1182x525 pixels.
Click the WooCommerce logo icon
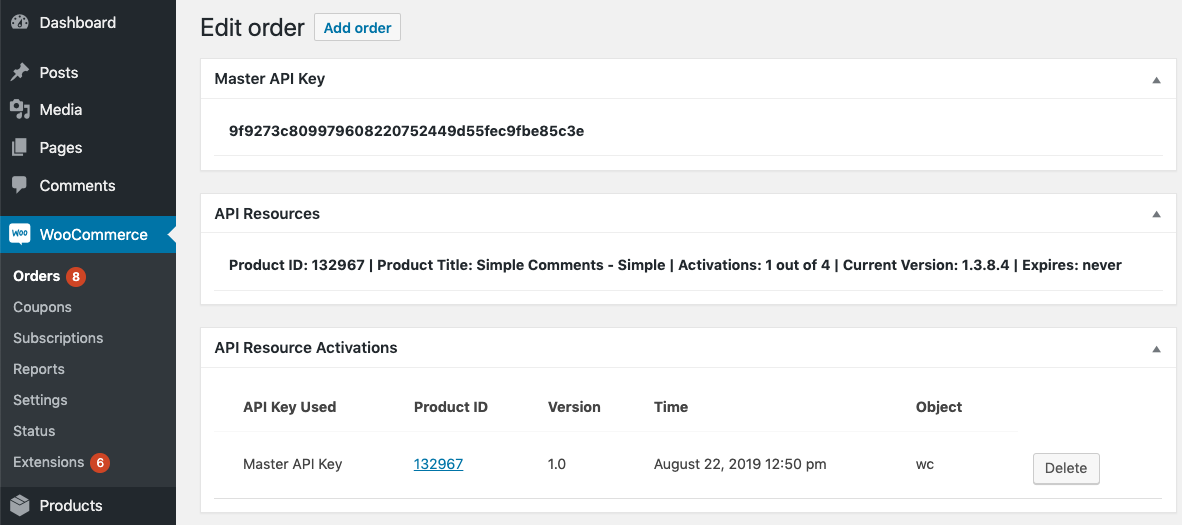[20, 234]
